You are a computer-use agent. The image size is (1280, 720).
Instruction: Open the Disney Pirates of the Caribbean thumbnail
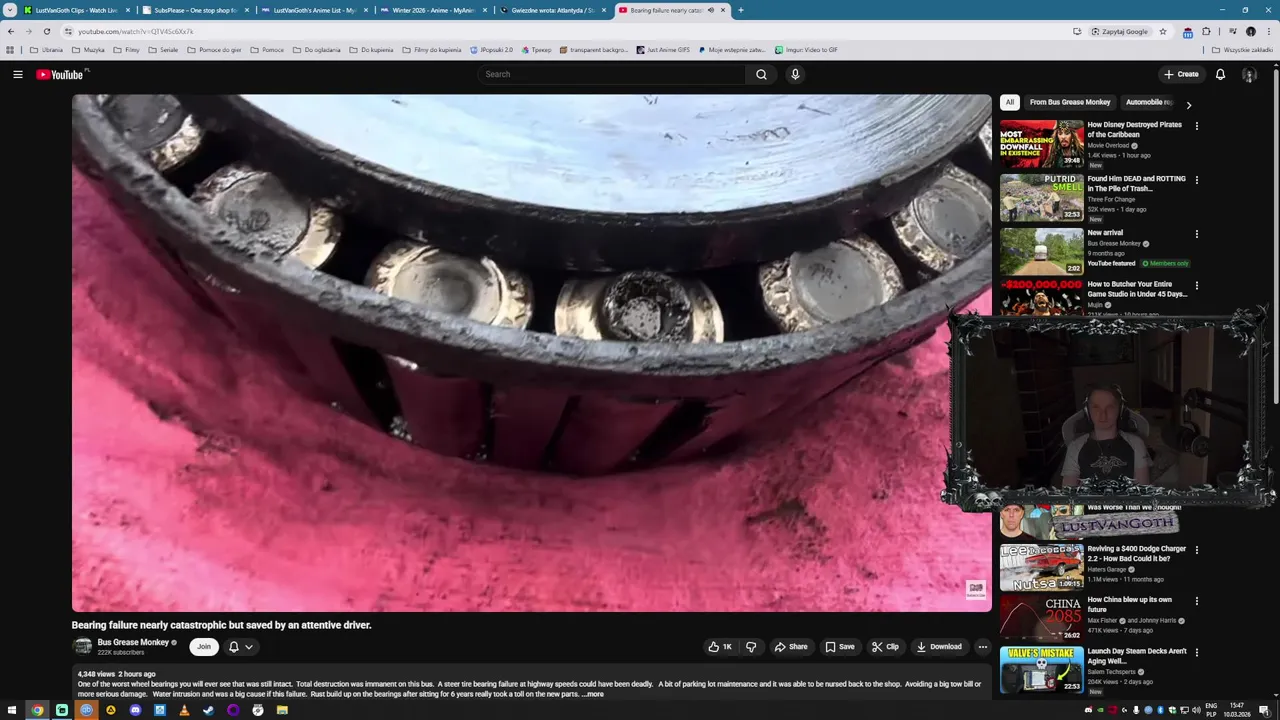coord(1041,144)
